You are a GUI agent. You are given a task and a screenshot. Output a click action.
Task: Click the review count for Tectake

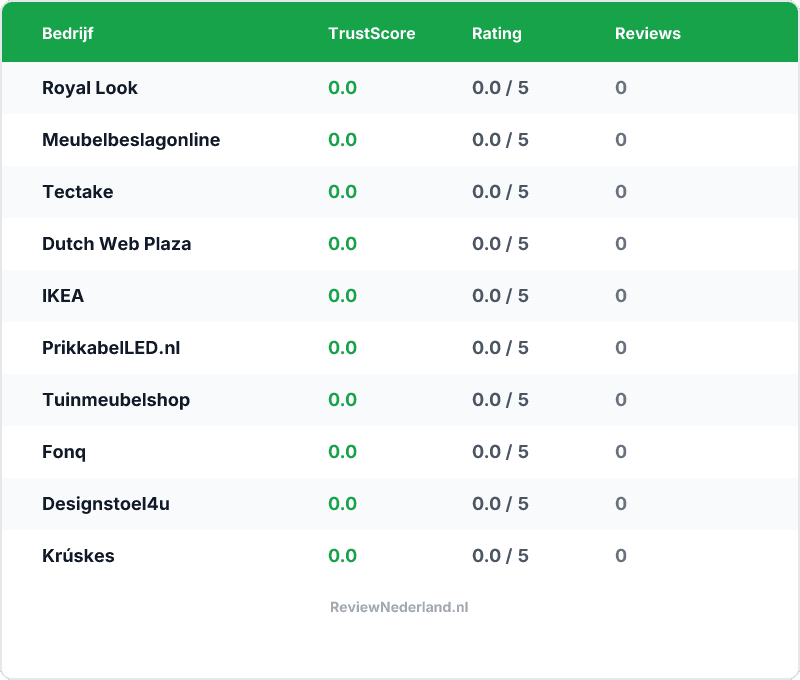point(621,192)
